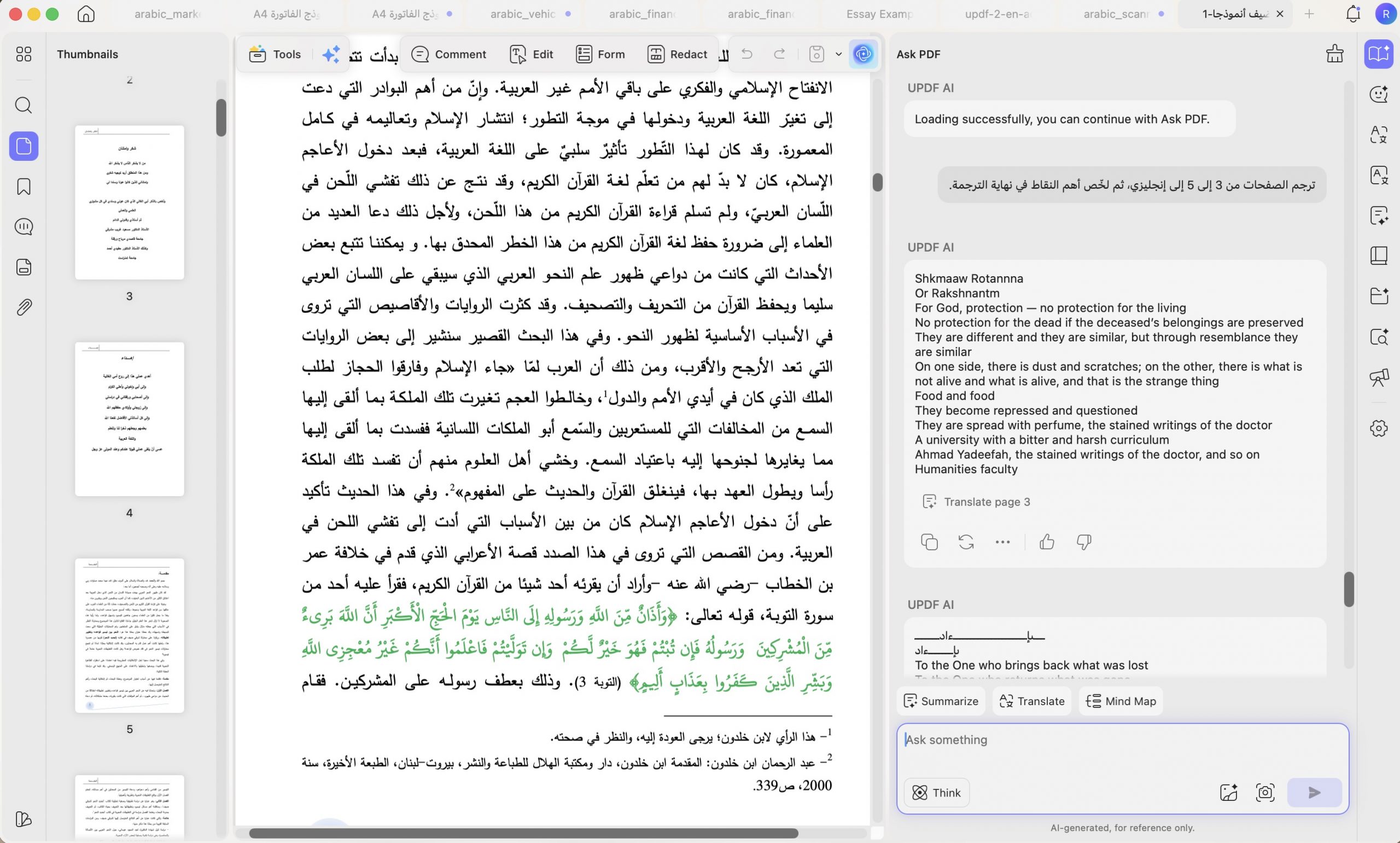
Task: Click the bottom-left sidebar layout icon
Action: tap(24, 818)
